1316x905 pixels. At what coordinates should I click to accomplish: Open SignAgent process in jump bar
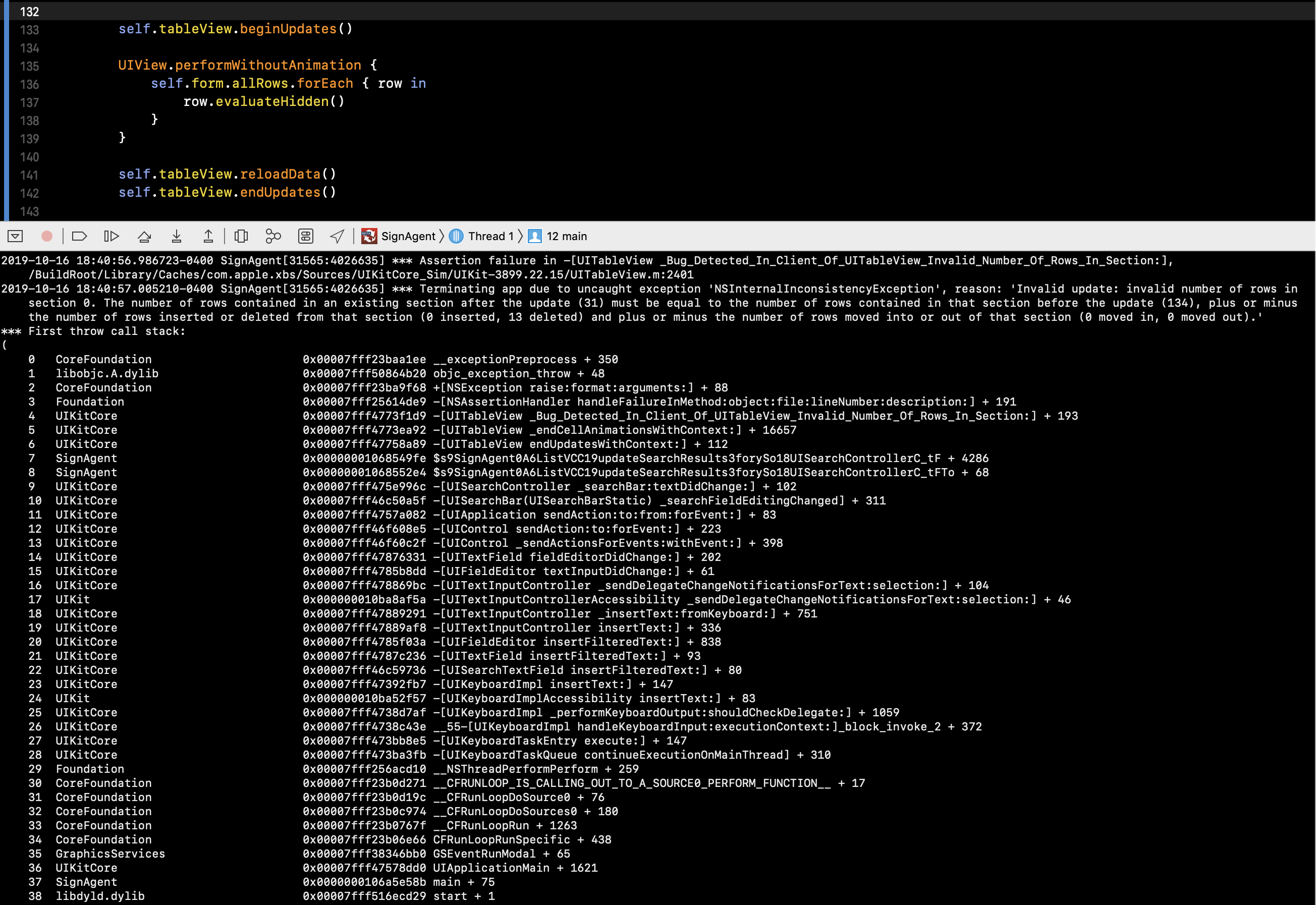[407, 236]
